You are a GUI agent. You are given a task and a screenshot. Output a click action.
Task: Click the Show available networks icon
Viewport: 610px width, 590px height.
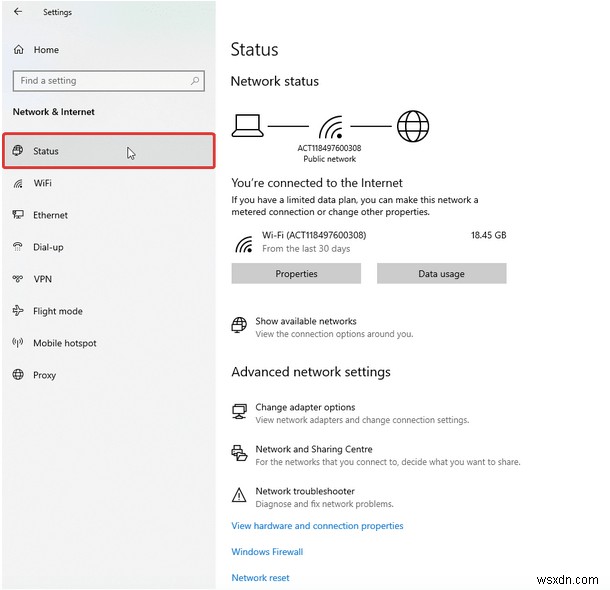tap(239, 325)
